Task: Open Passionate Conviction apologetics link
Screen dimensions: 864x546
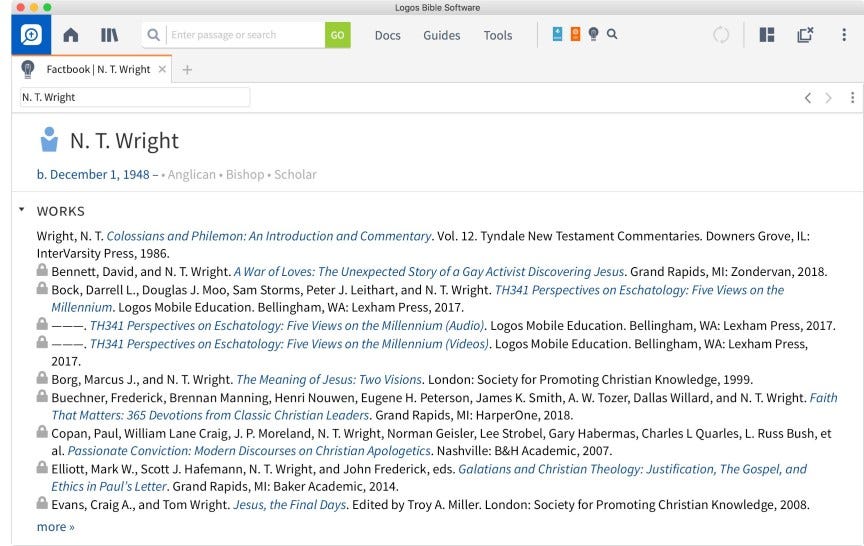Action: (x=249, y=451)
